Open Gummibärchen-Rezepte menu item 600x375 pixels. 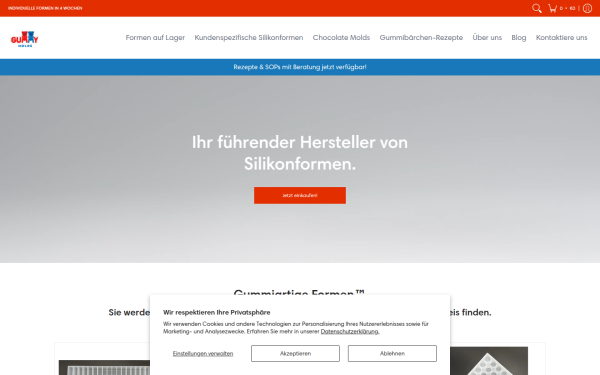click(x=421, y=38)
